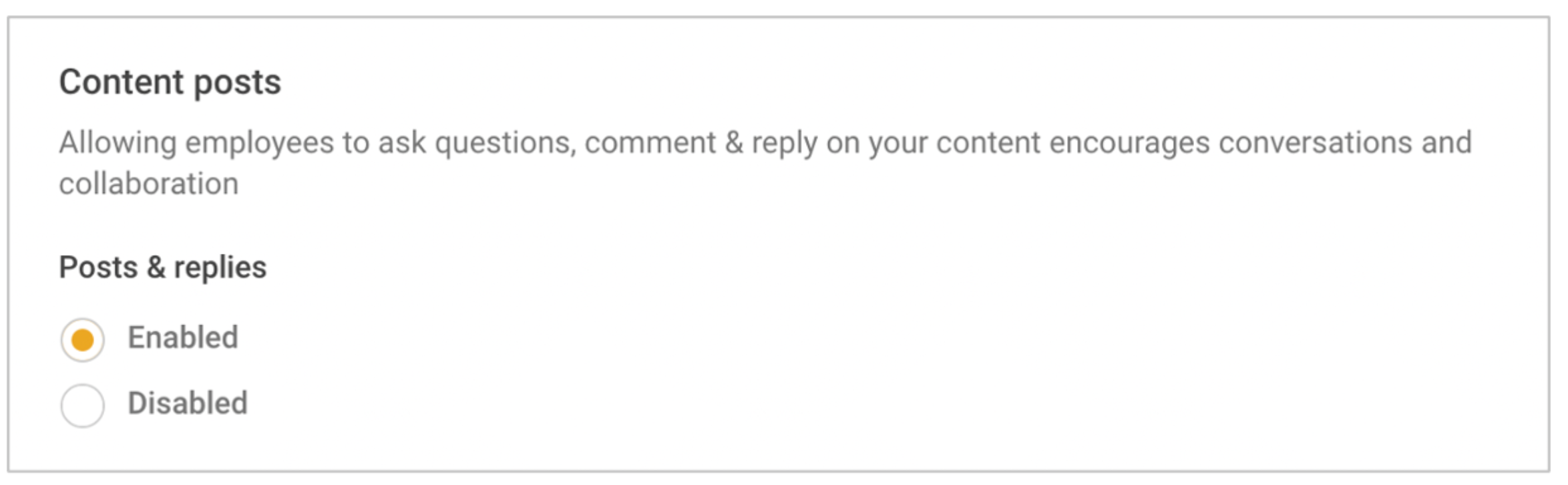Click the word "encourages" in the description

[x=1129, y=143]
